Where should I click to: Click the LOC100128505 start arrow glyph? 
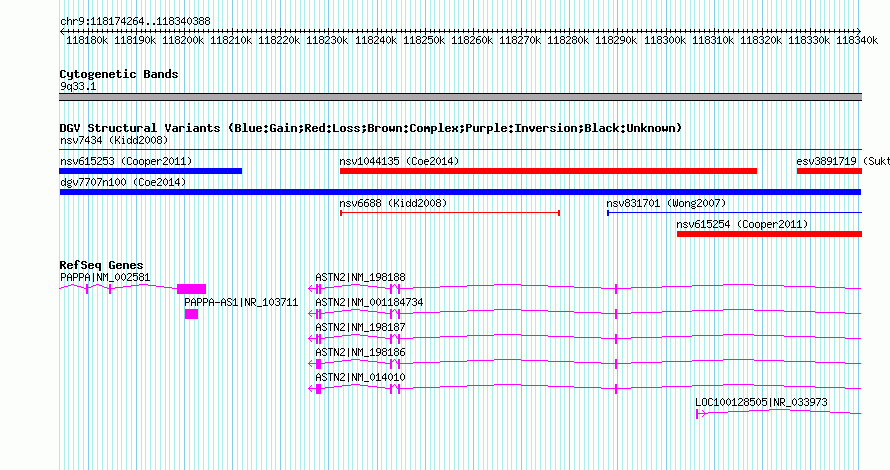[701, 414]
